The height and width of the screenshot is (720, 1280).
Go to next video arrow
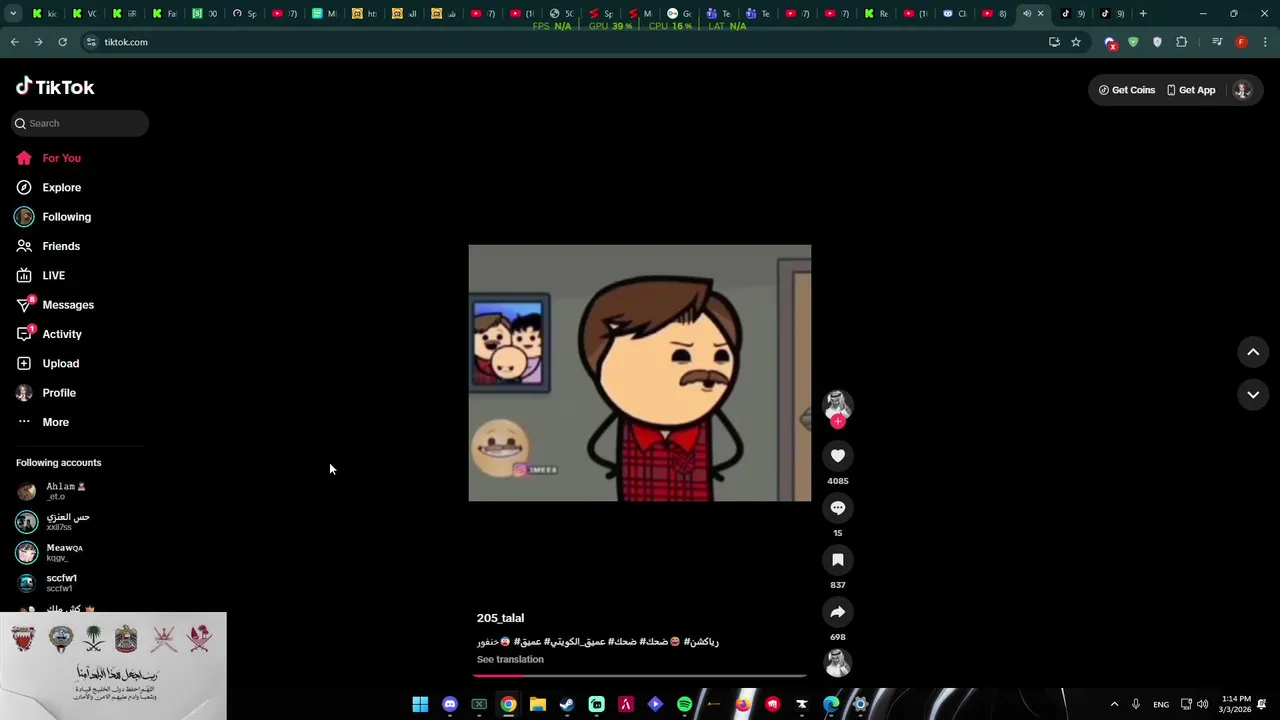[1253, 395]
